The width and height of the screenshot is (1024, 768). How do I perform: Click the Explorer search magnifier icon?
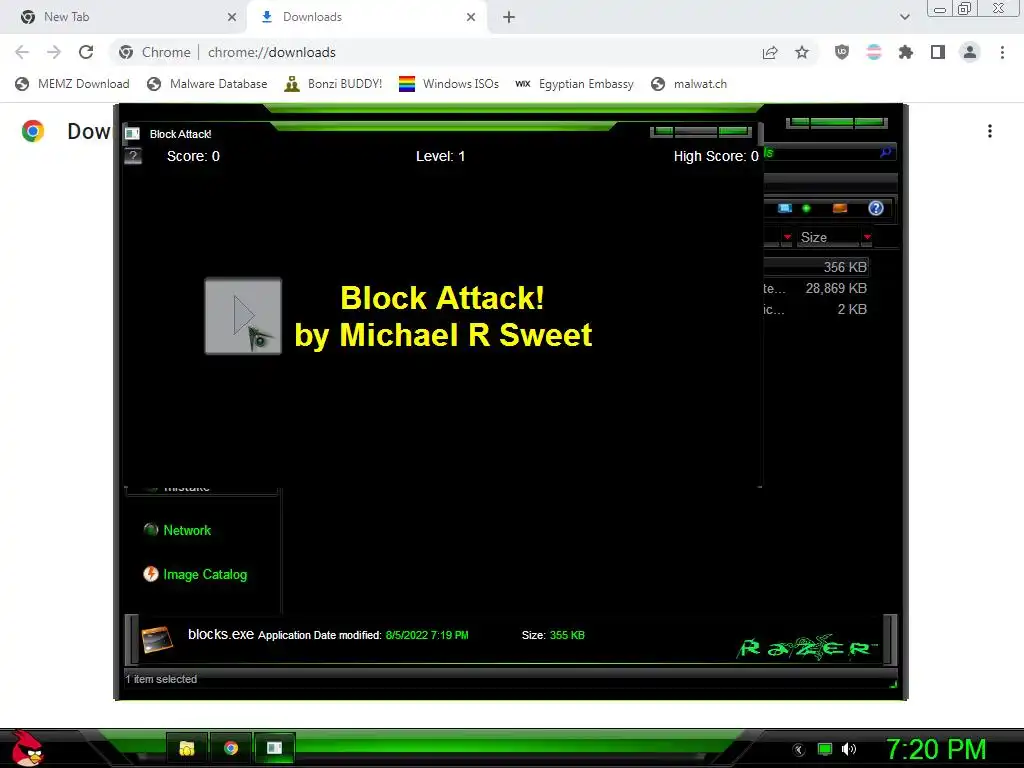[x=885, y=152]
